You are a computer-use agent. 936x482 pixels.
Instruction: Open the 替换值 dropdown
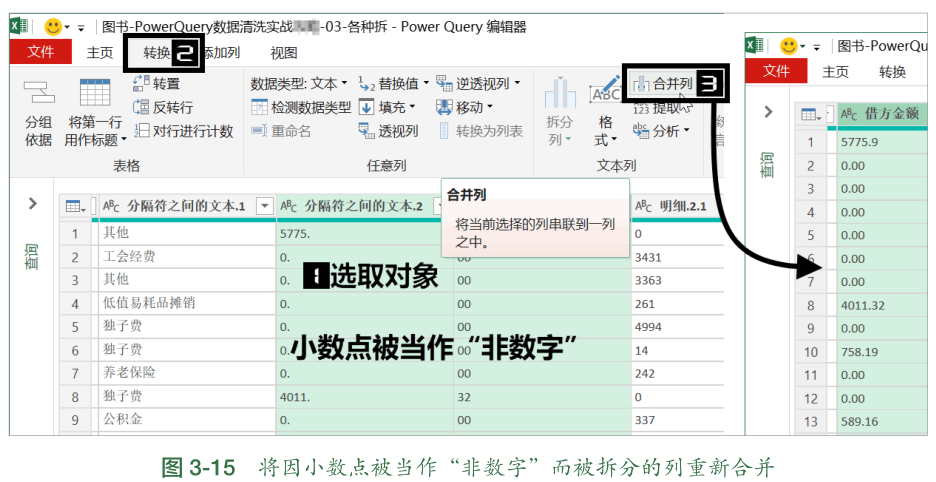(393, 84)
